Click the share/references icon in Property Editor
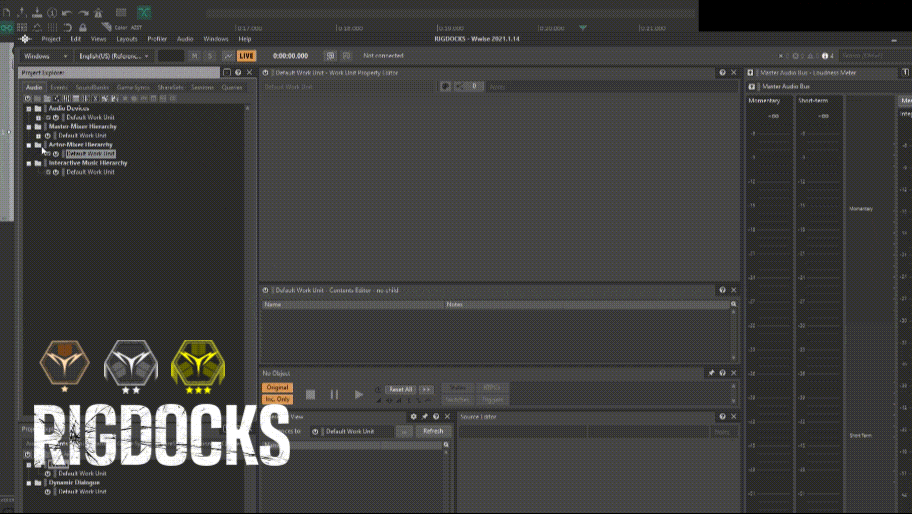 point(459,86)
